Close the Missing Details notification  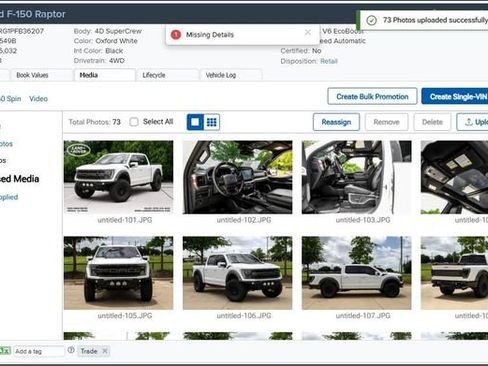(308, 32)
